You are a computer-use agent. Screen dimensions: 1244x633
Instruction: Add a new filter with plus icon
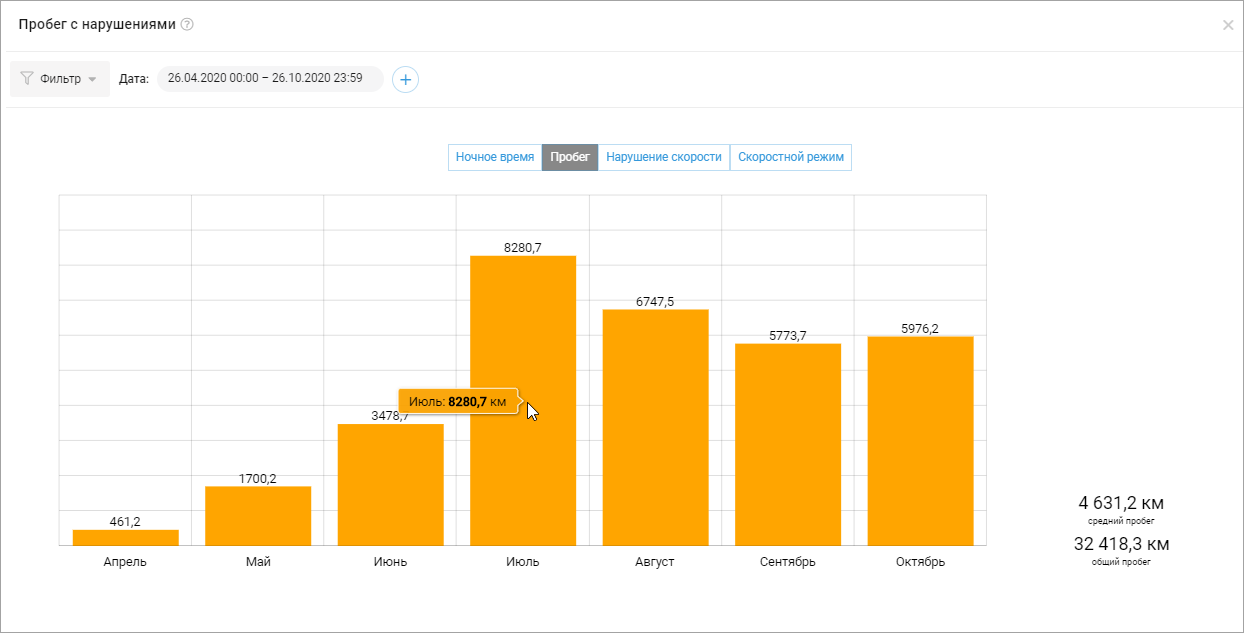(x=405, y=80)
